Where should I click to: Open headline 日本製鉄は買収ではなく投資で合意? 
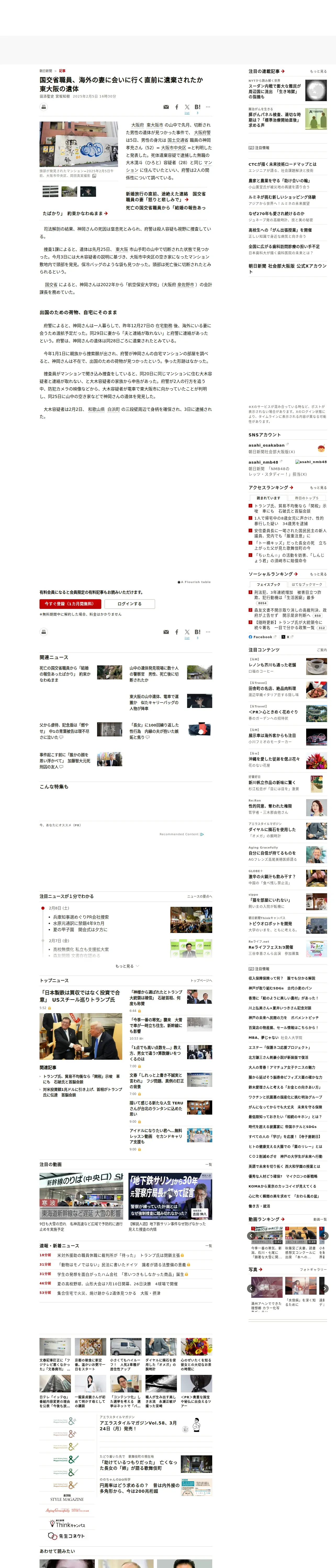tap(80, 996)
